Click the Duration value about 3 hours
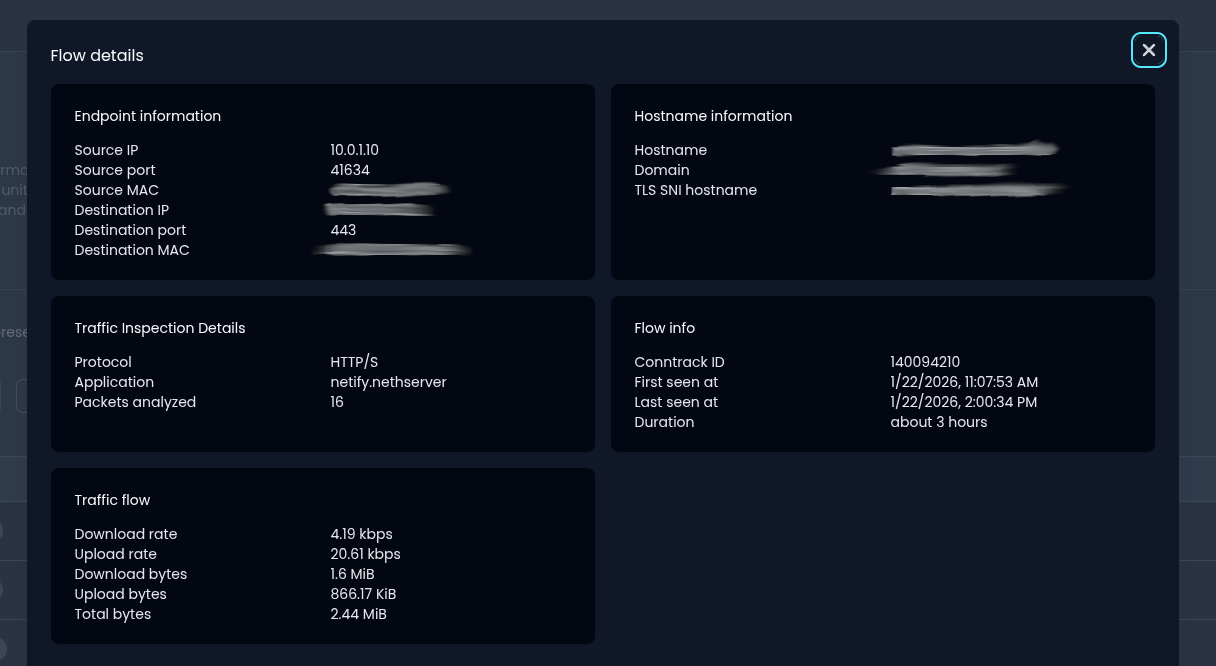This screenshot has height=666, width=1216. click(938, 422)
